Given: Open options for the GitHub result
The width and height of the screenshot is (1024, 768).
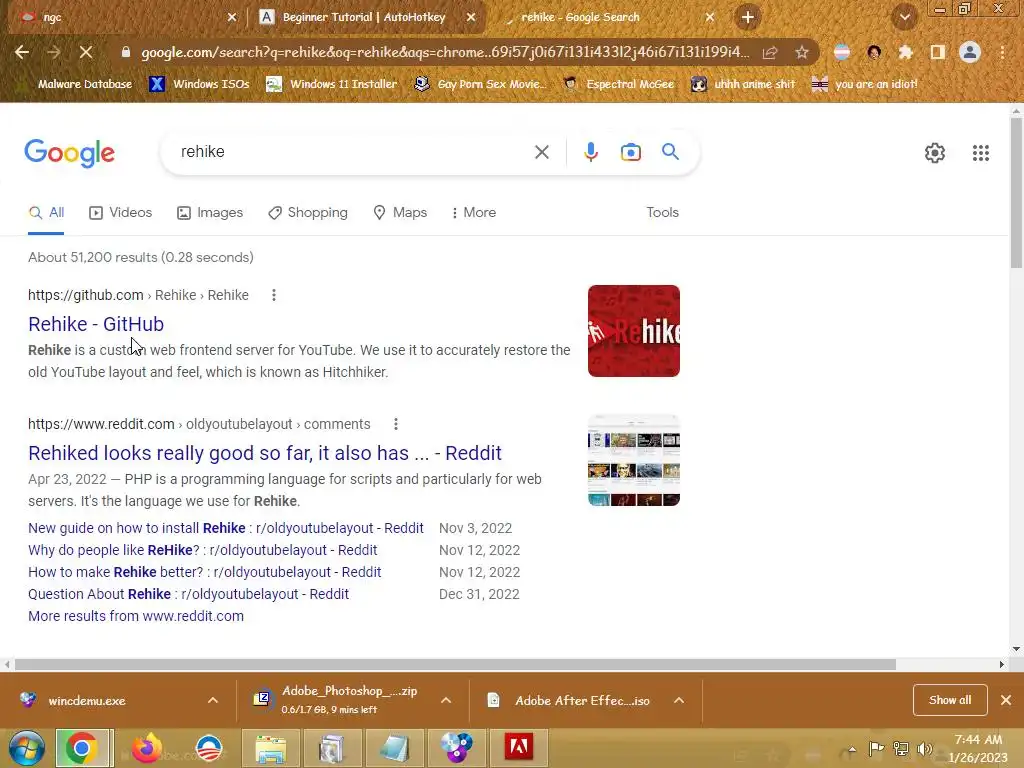Looking at the screenshot, I should click(274, 295).
